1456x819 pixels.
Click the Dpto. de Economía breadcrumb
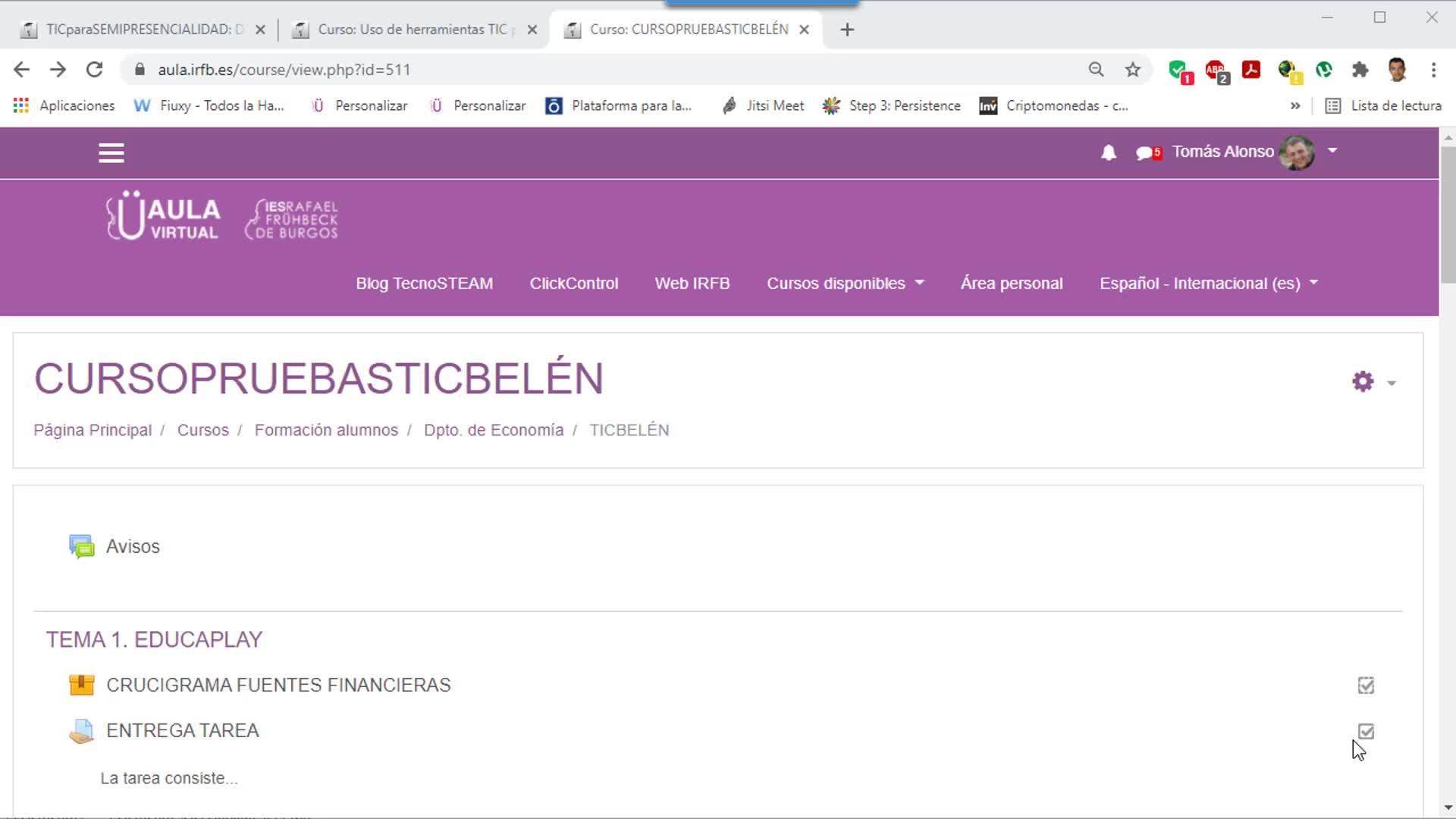coord(493,430)
